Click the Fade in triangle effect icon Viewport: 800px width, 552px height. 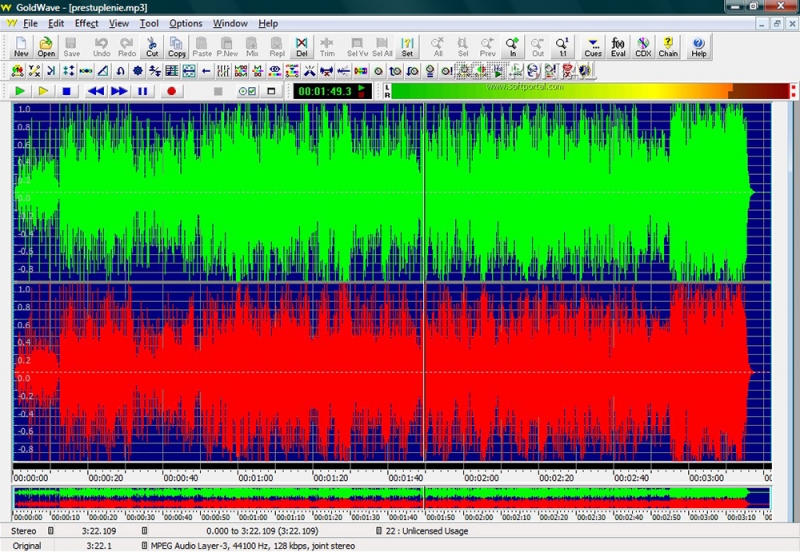tap(103, 71)
